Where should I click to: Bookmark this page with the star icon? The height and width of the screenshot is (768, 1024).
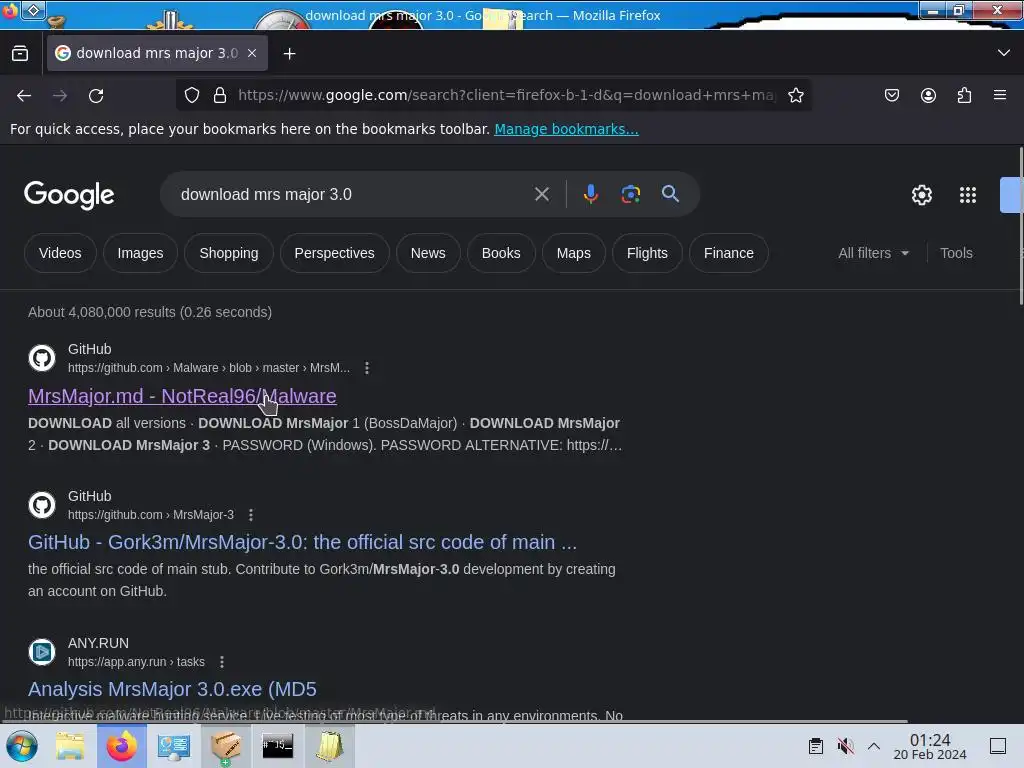point(795,95)
